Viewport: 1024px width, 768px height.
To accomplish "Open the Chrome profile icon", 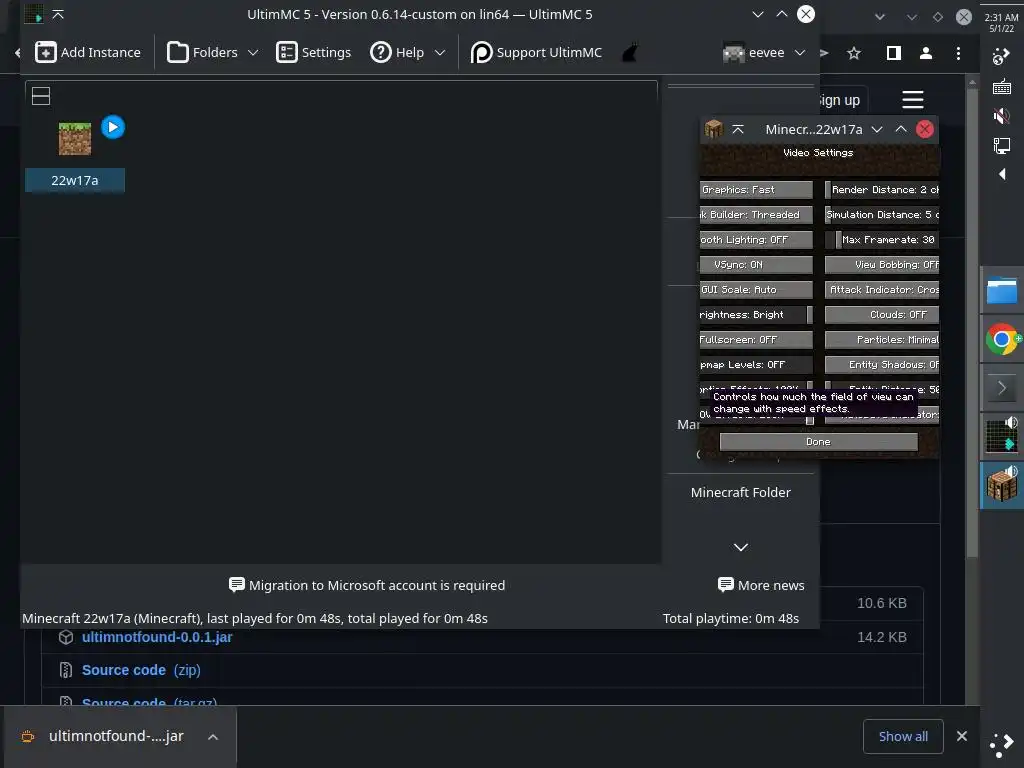I will (925, 54).
